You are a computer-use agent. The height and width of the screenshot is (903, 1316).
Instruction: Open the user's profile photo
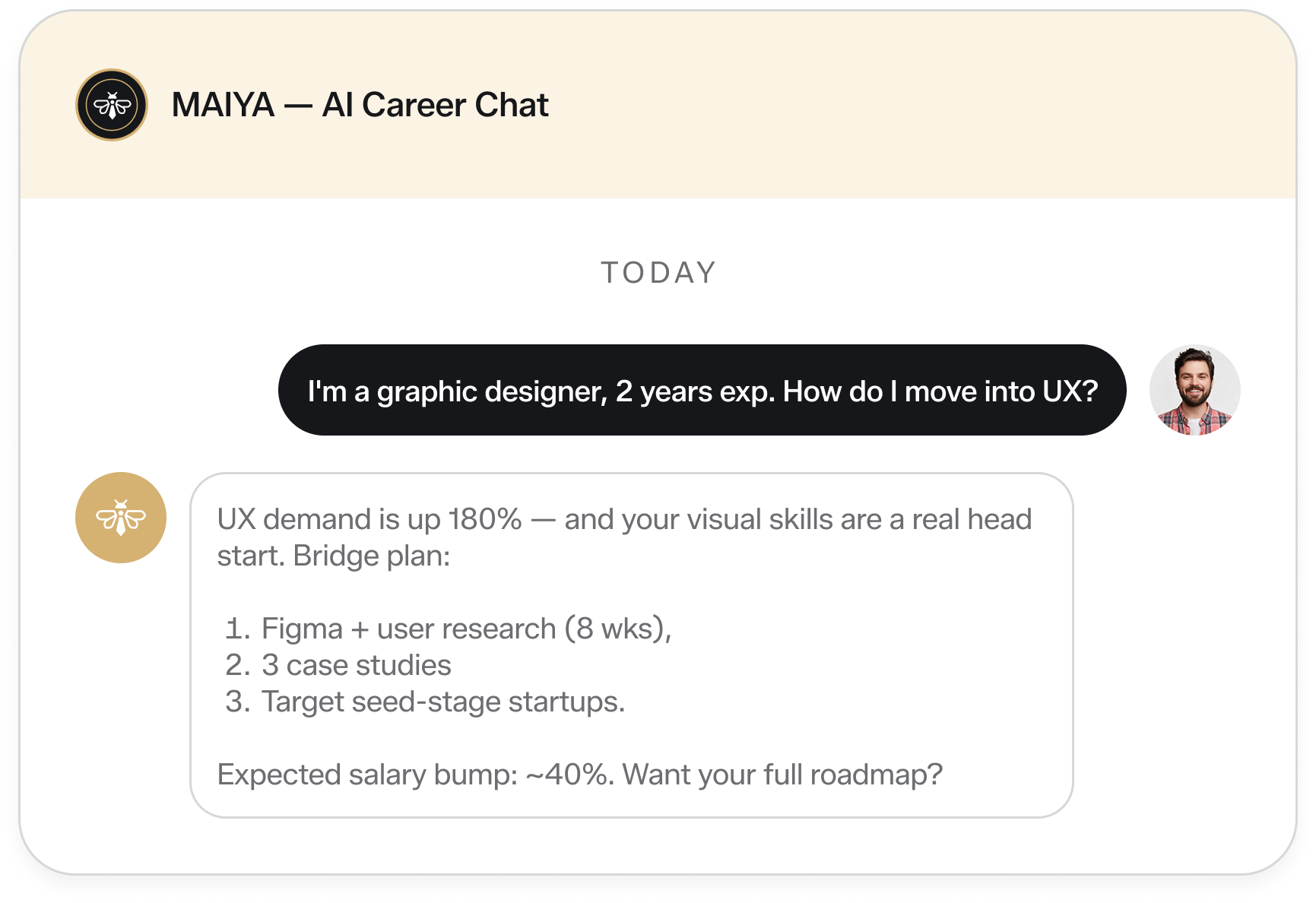point(1194,390)
